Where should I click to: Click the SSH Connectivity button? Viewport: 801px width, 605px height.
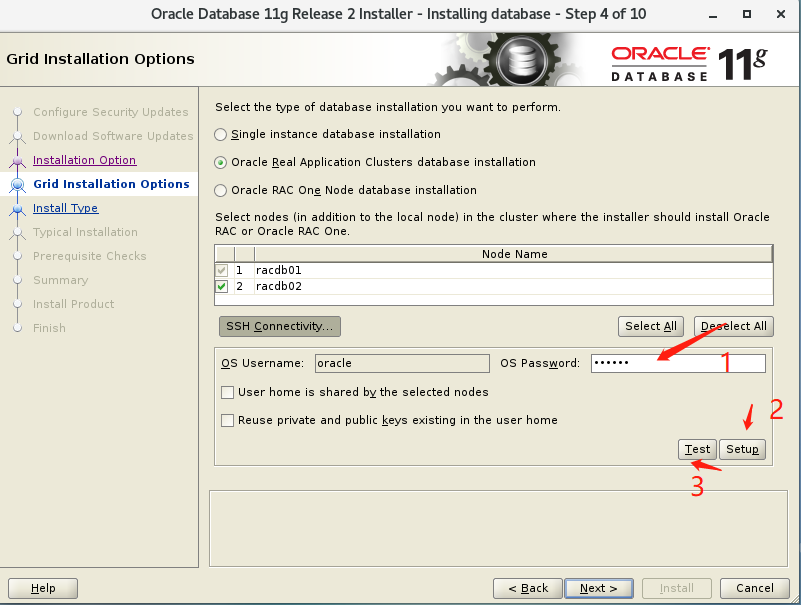click(280, 327)
